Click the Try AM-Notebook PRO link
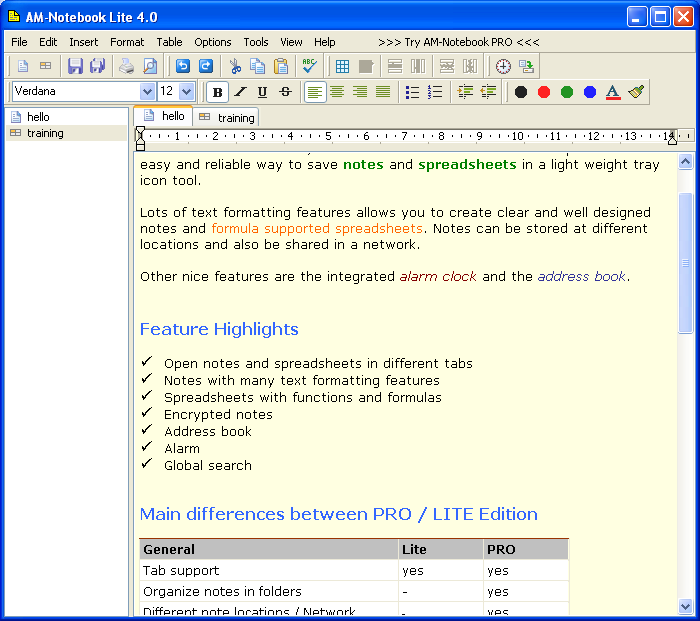The width and height of the screenshot is (700, 621). [x=459, y=42]
